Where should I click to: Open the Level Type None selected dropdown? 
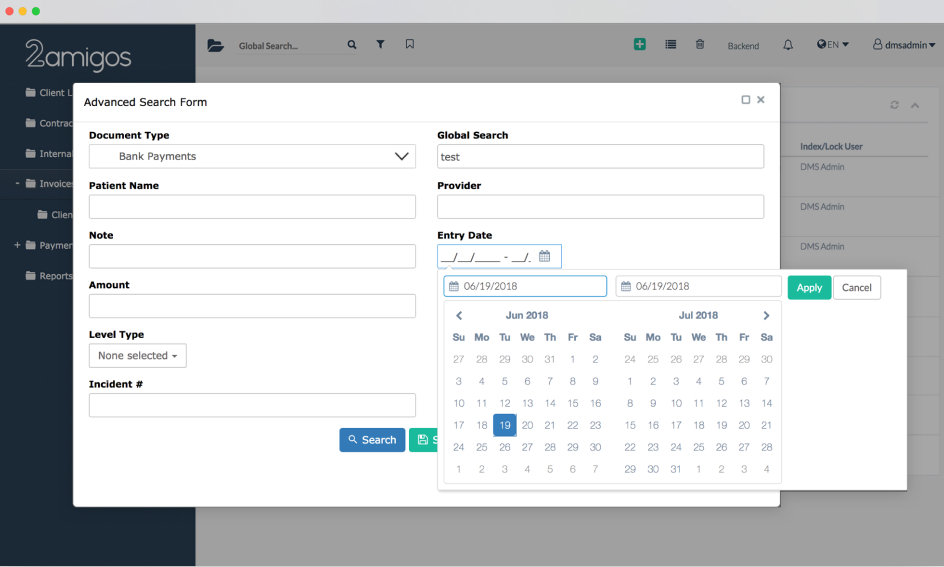point(138,356)
